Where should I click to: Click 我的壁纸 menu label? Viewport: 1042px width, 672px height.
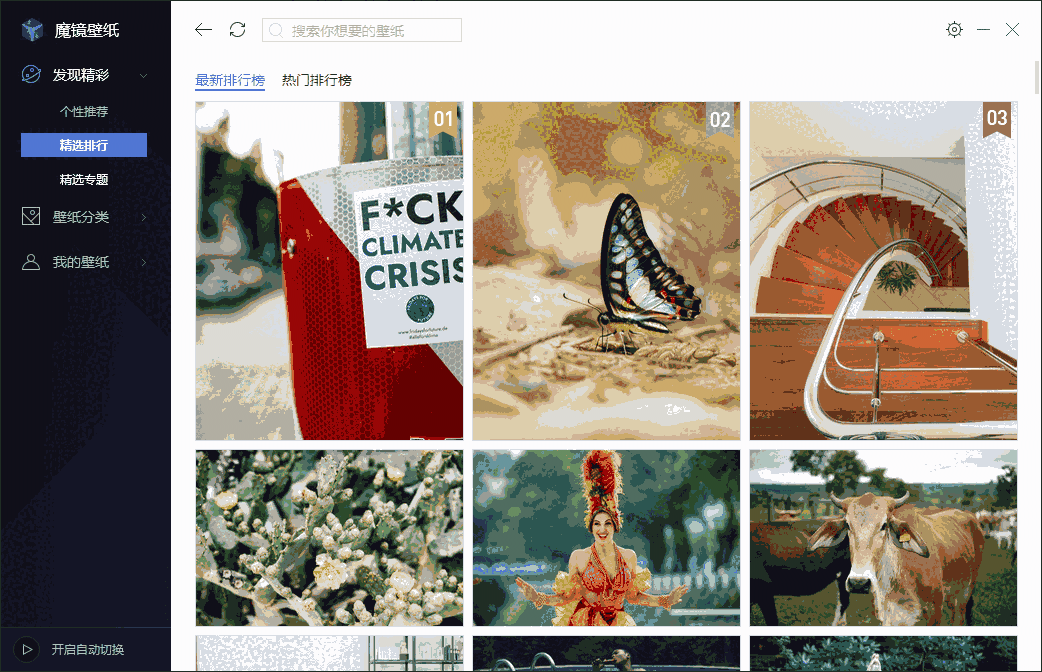(x=81, y=262)
